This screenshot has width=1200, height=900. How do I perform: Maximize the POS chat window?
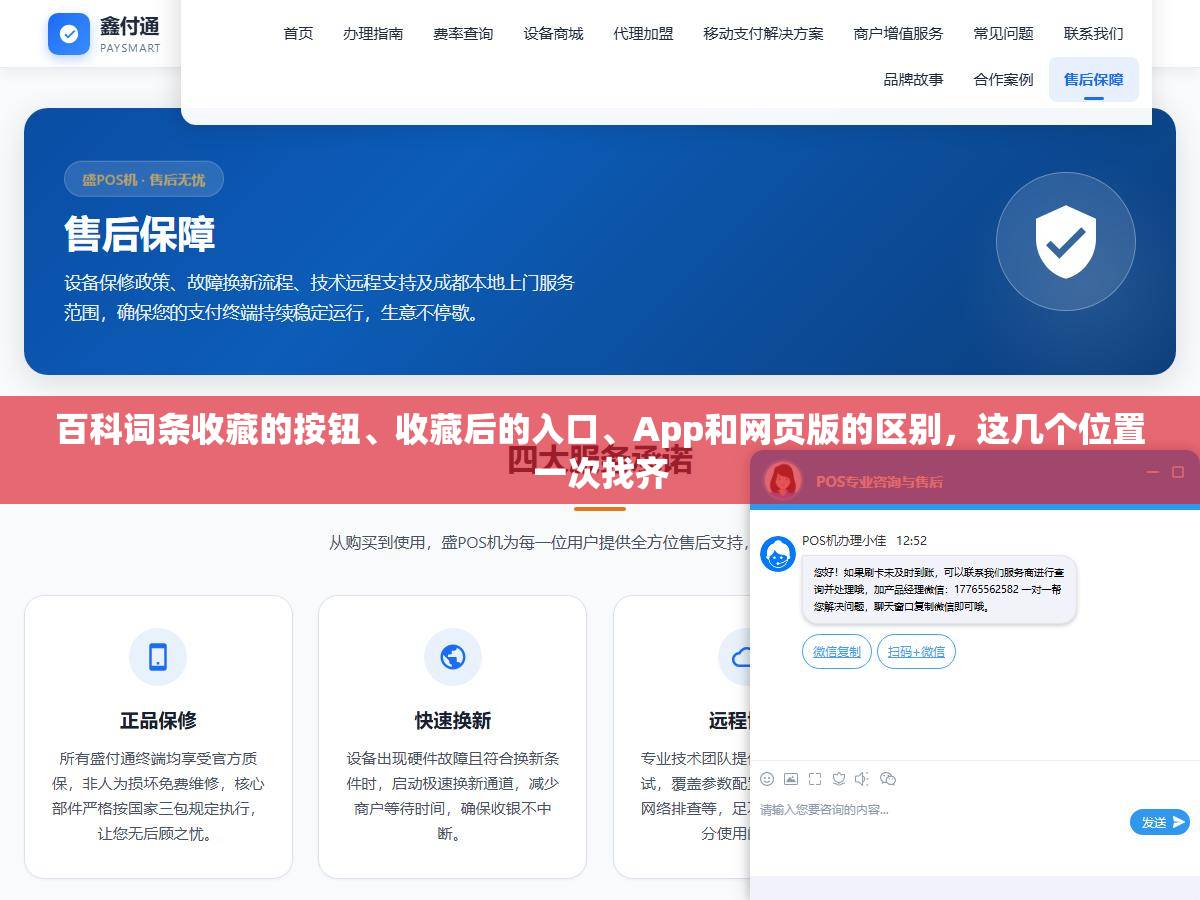[1178, 472]
